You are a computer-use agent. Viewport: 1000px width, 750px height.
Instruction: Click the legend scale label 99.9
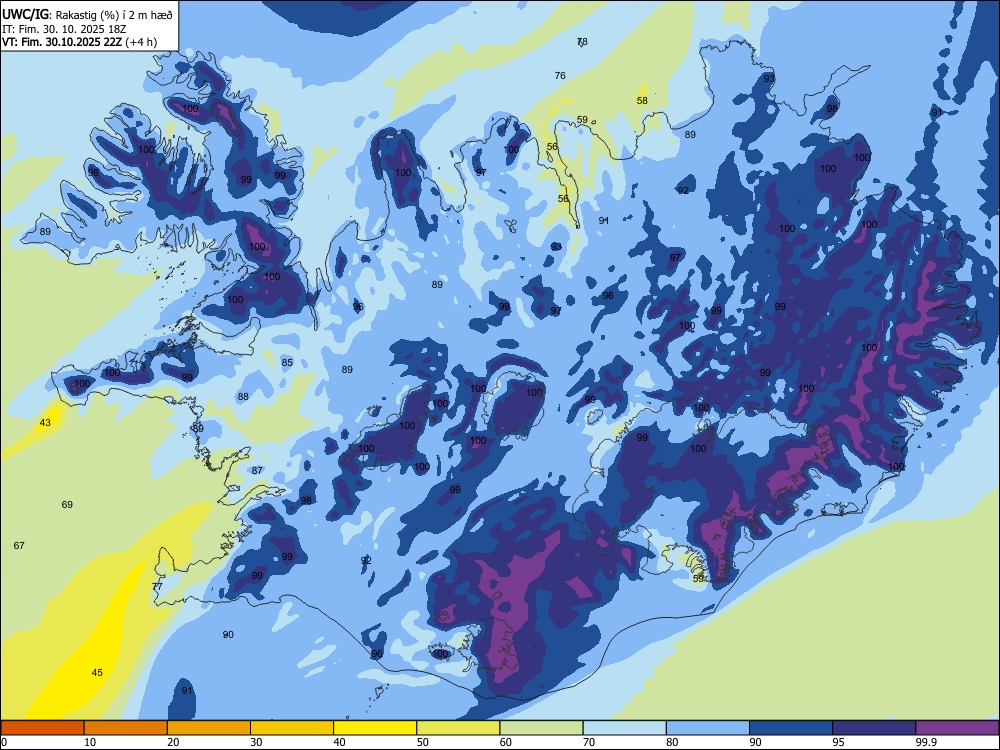point(927,742)
